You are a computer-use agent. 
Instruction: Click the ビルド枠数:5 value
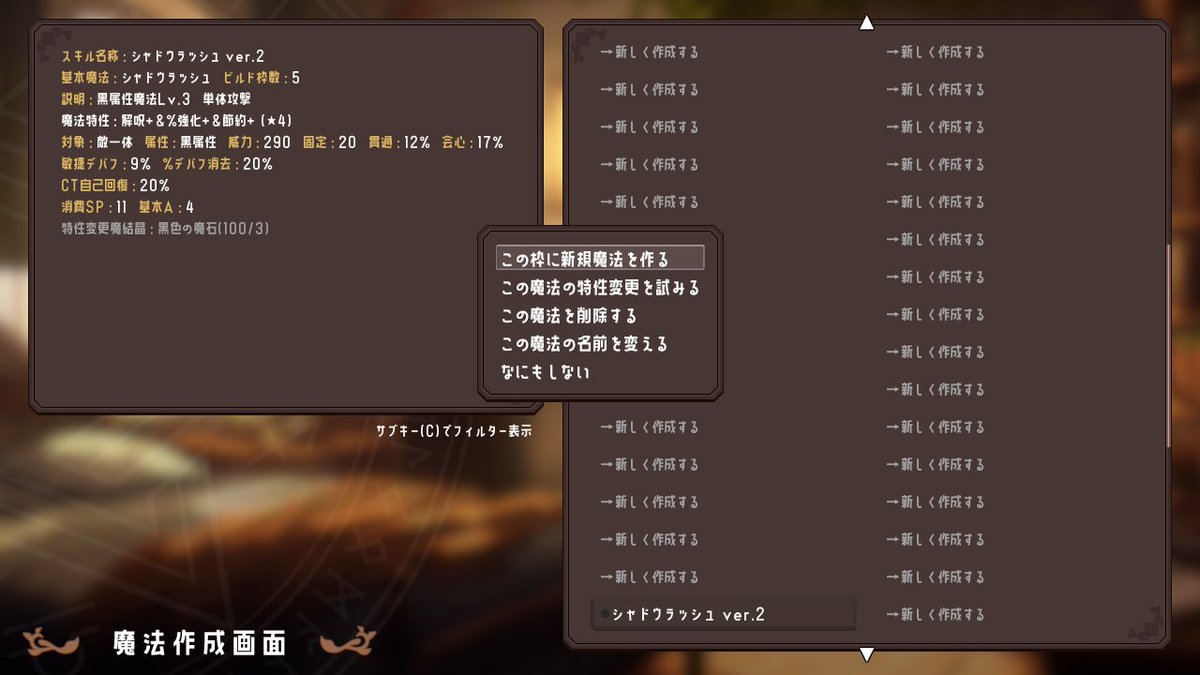click(262, 77)
